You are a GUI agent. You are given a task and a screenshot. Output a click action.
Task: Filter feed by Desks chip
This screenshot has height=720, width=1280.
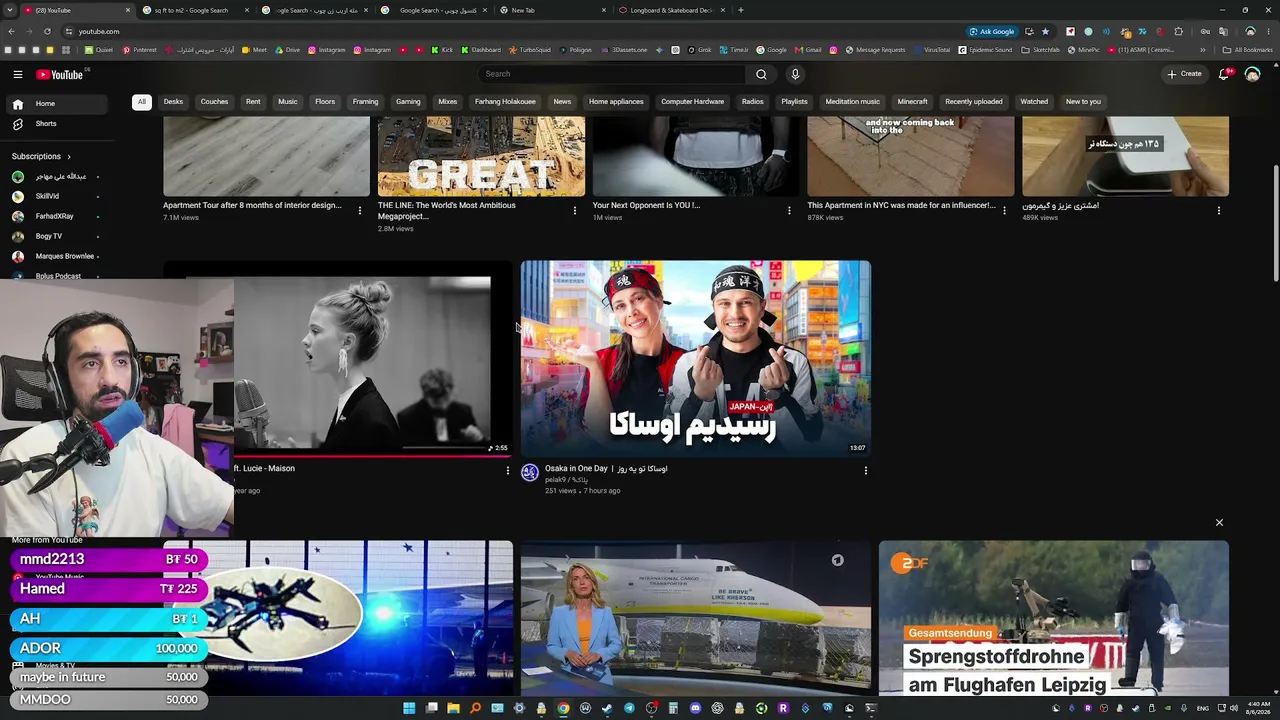(173, 102)
